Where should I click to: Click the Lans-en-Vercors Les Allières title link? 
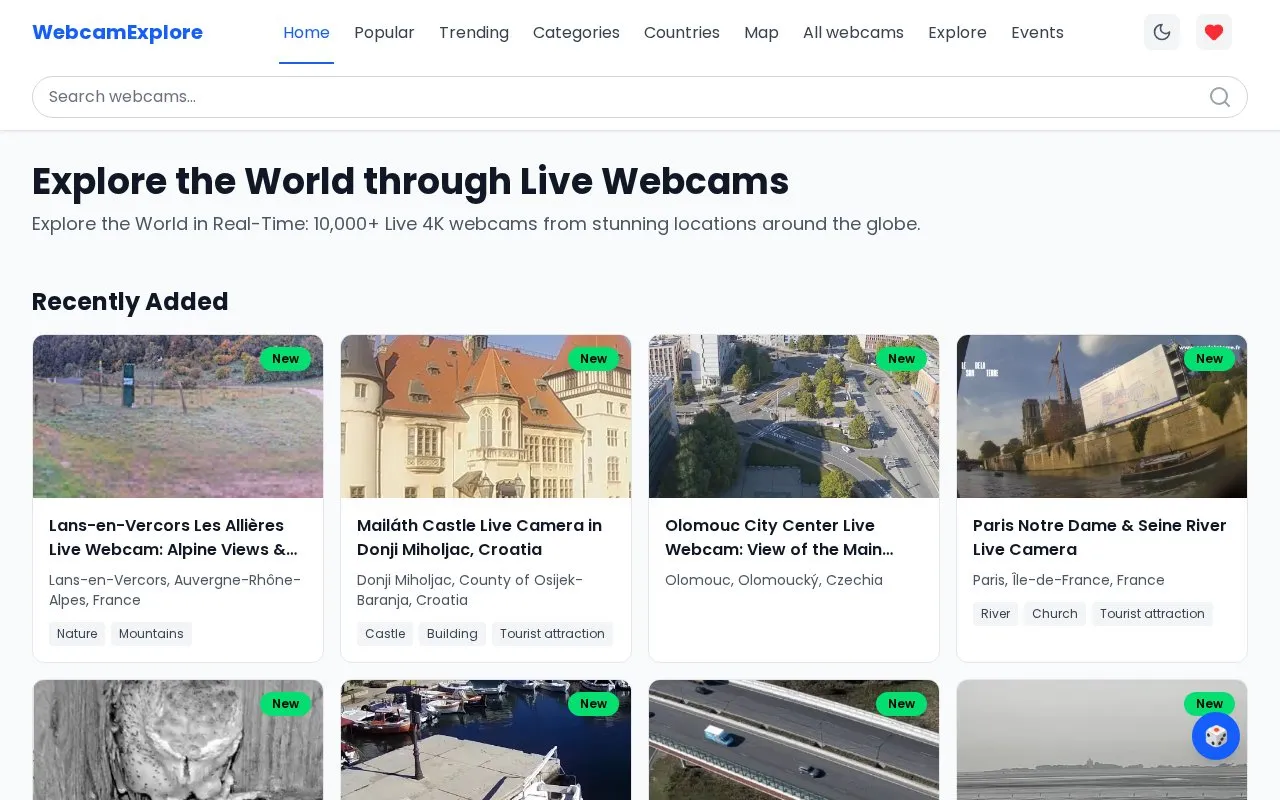pyautogui.click(x=173, y=537)
